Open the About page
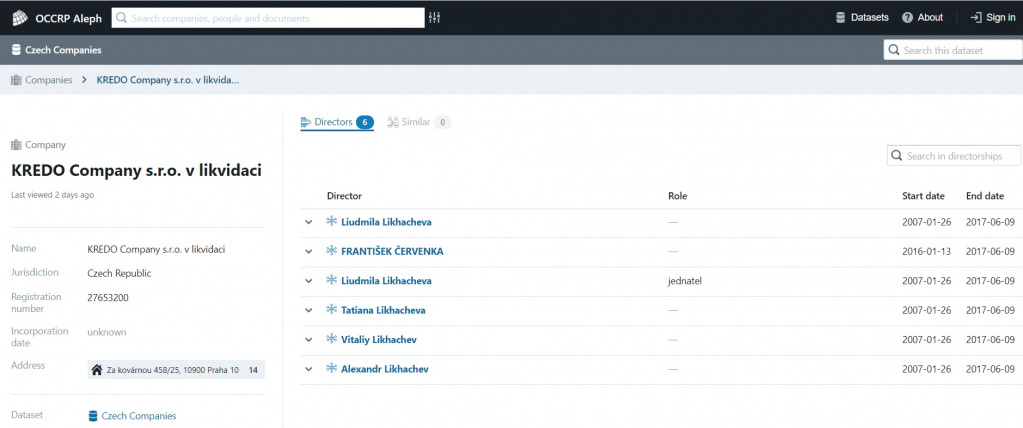Viewport: 1023px width, 428px height. tap(922, 18)
